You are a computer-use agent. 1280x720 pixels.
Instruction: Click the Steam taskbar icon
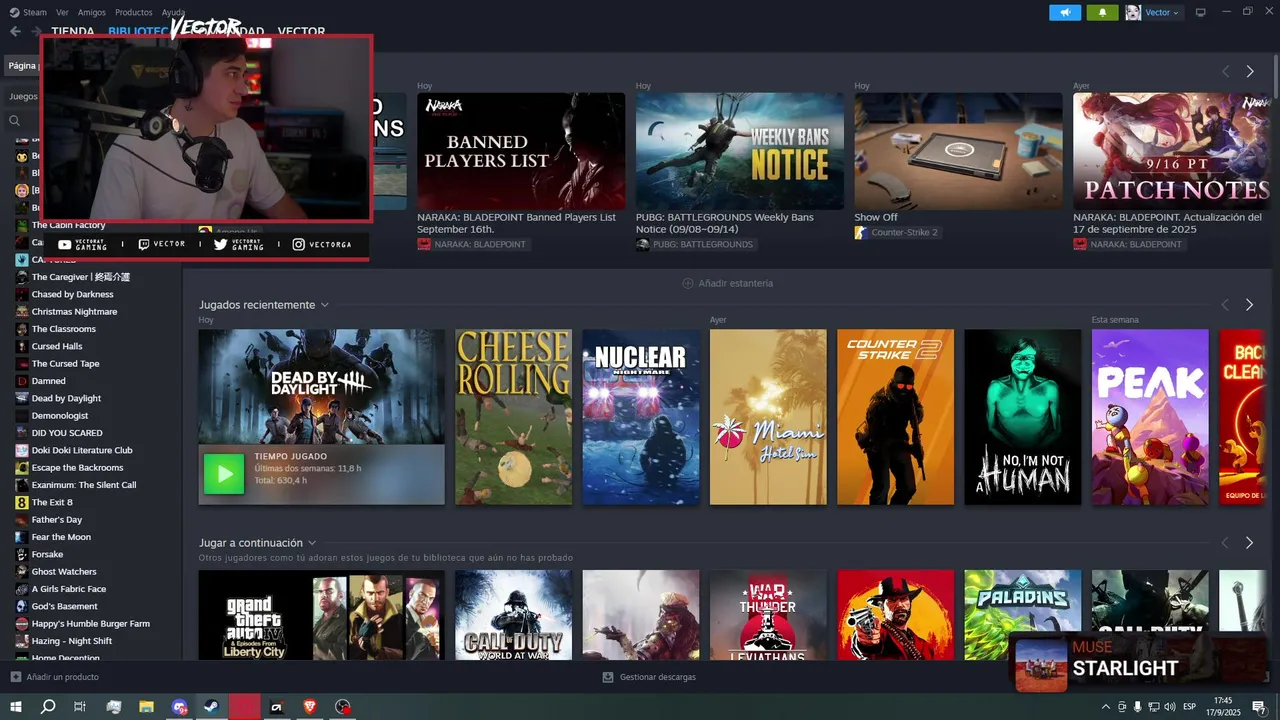tap(212, 707)
